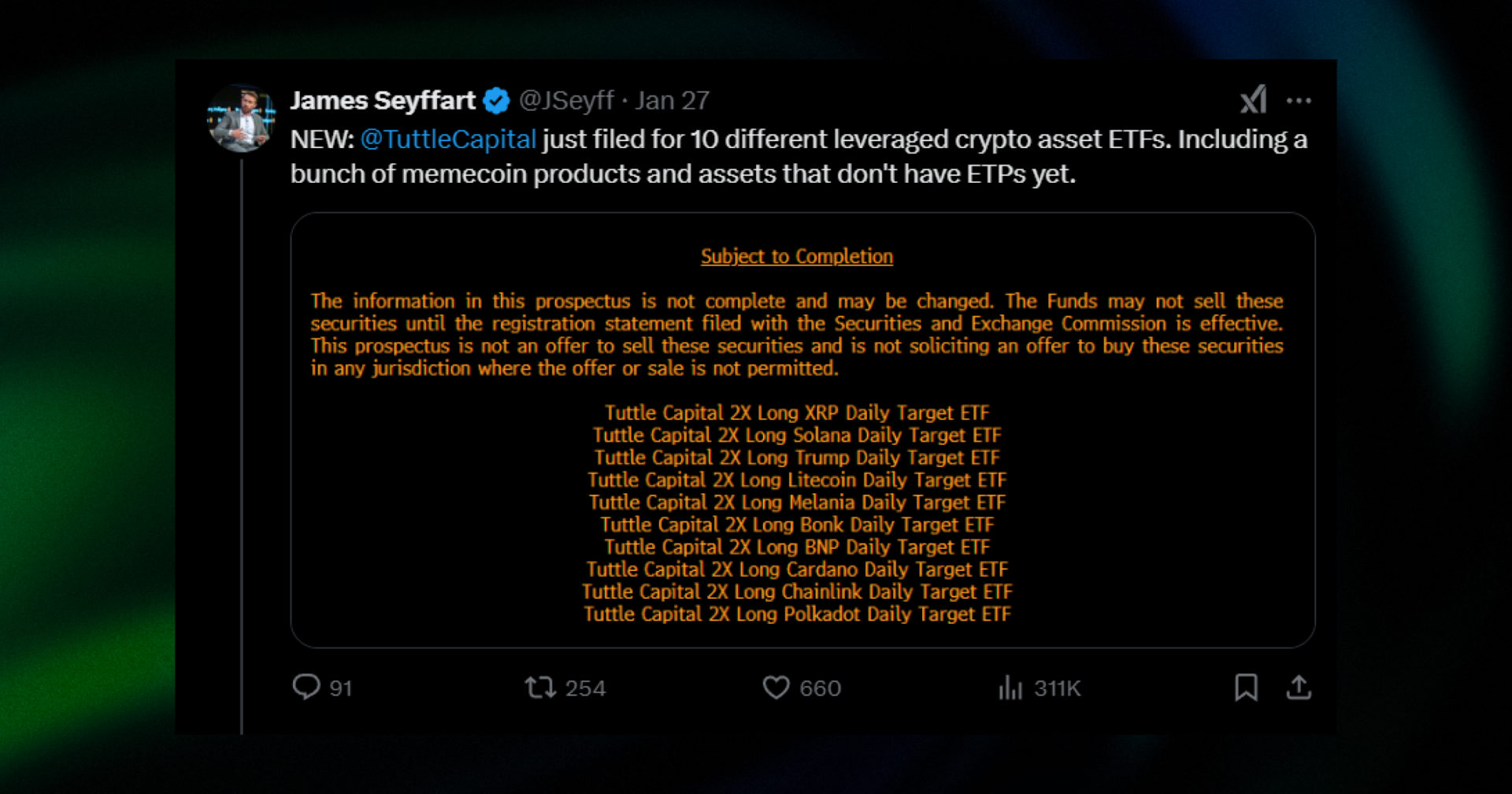
Task: Click James Seyffart's profile picture
Action: [243, 116]
